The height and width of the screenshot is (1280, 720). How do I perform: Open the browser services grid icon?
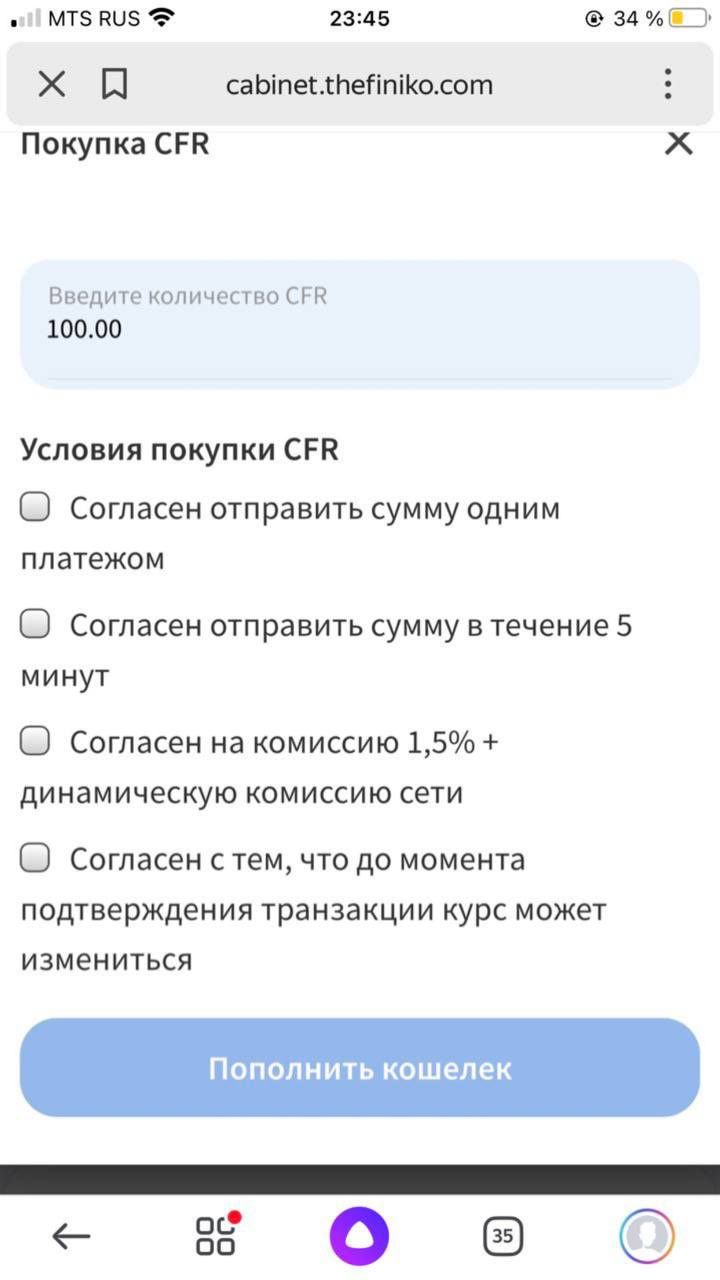pyautogui.click(x=216, y=1236)
